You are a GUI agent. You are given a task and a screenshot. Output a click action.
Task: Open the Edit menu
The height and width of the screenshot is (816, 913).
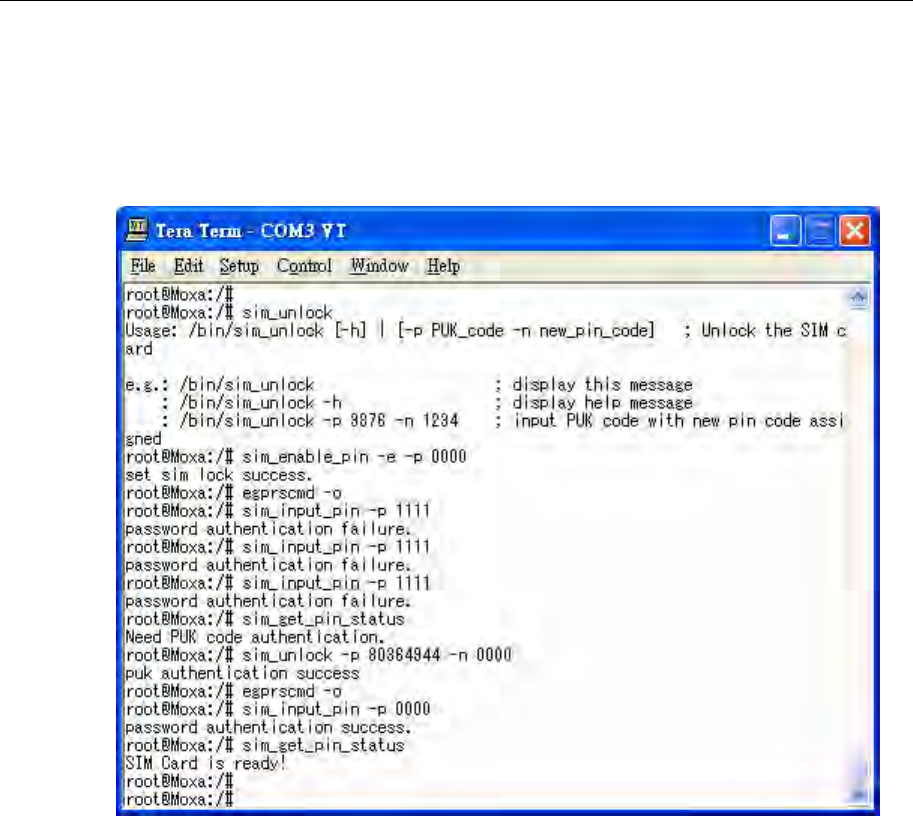(x=188, y=266)
